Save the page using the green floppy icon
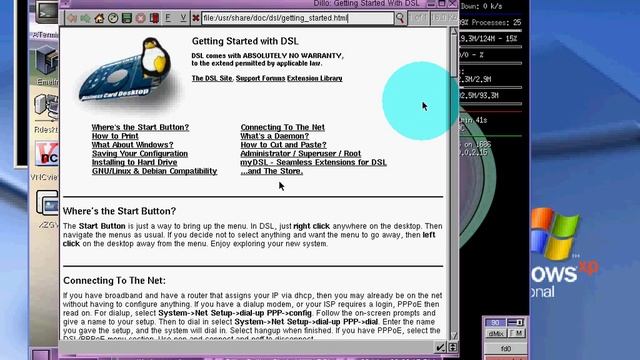This screenshot has height=360, width=640. (127, 18)
